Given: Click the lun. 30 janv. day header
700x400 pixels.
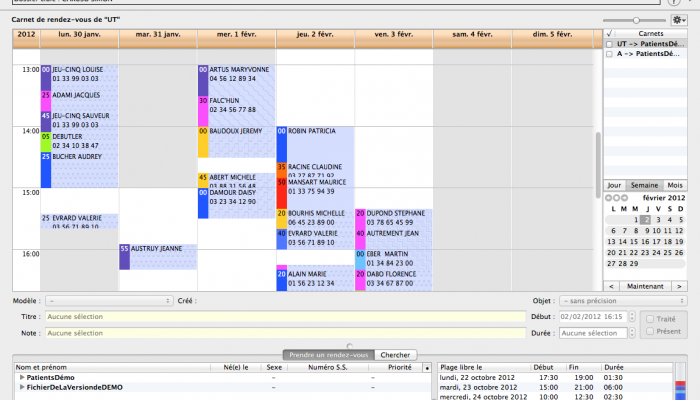Looking at the screenshot, I should (x=79, y=38).
